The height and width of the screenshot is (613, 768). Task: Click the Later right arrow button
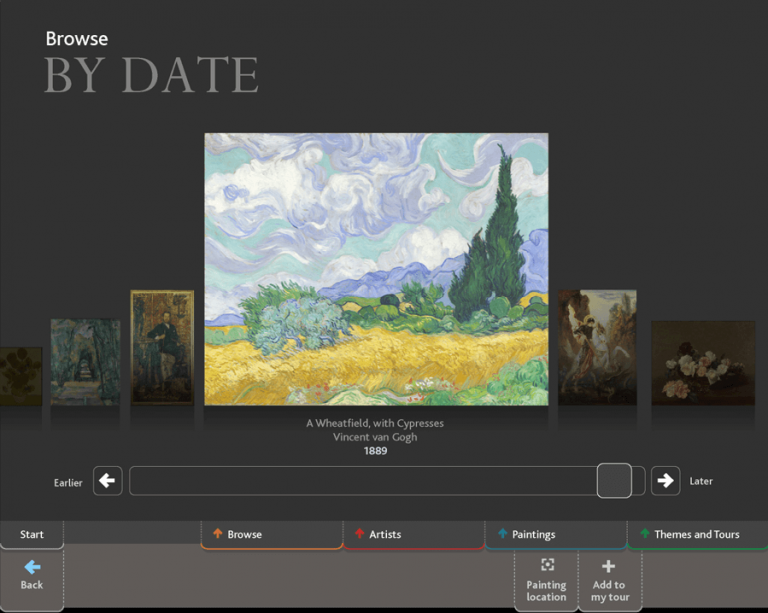coord(665,481)
